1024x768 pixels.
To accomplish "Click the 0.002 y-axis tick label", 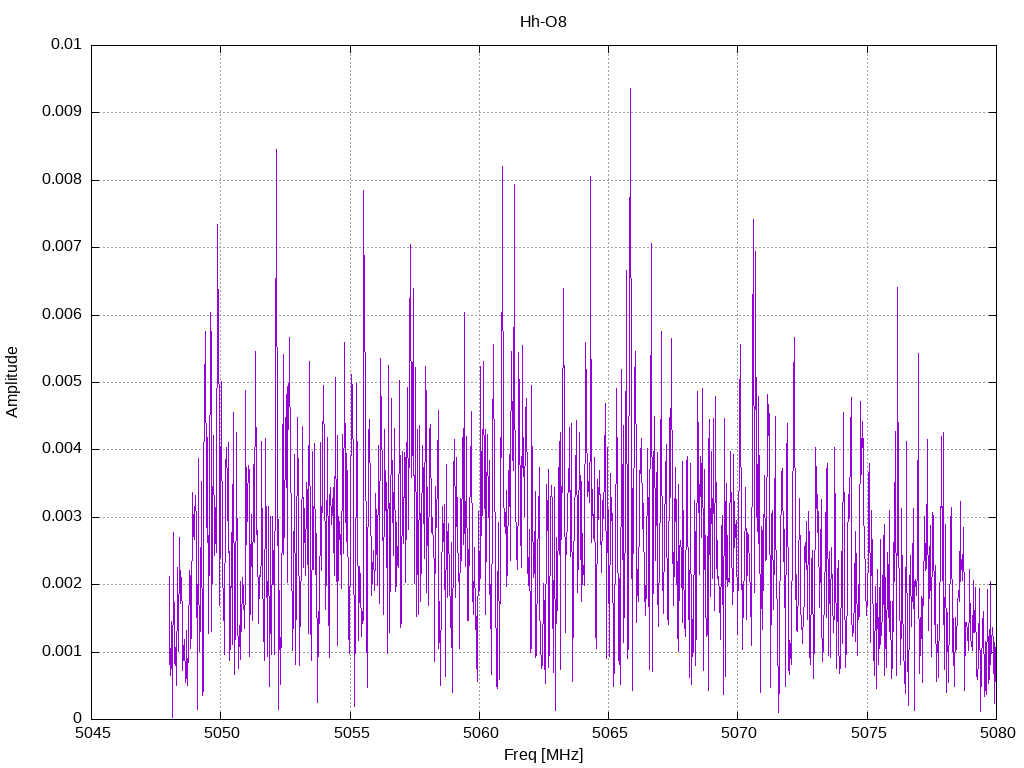I will (x=61, y=584).
